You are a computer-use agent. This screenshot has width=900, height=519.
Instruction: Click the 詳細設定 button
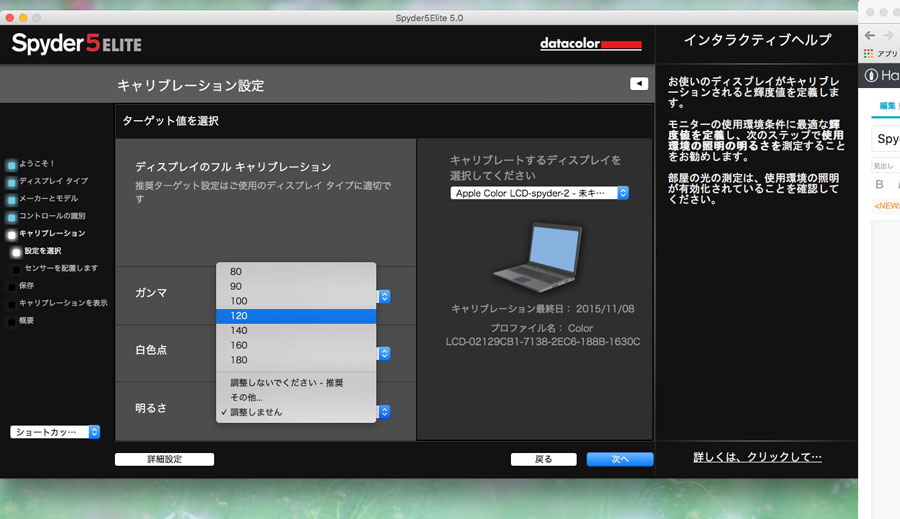[164, 459]
